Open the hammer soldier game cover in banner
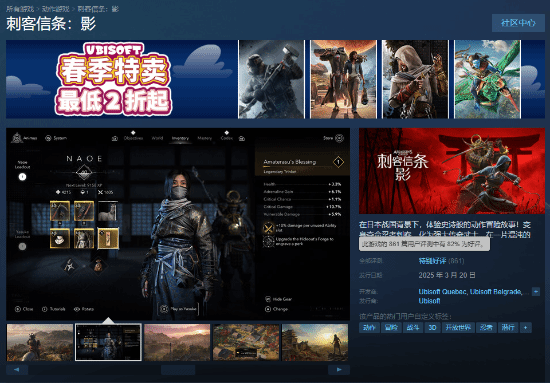 tap(271, 79)
